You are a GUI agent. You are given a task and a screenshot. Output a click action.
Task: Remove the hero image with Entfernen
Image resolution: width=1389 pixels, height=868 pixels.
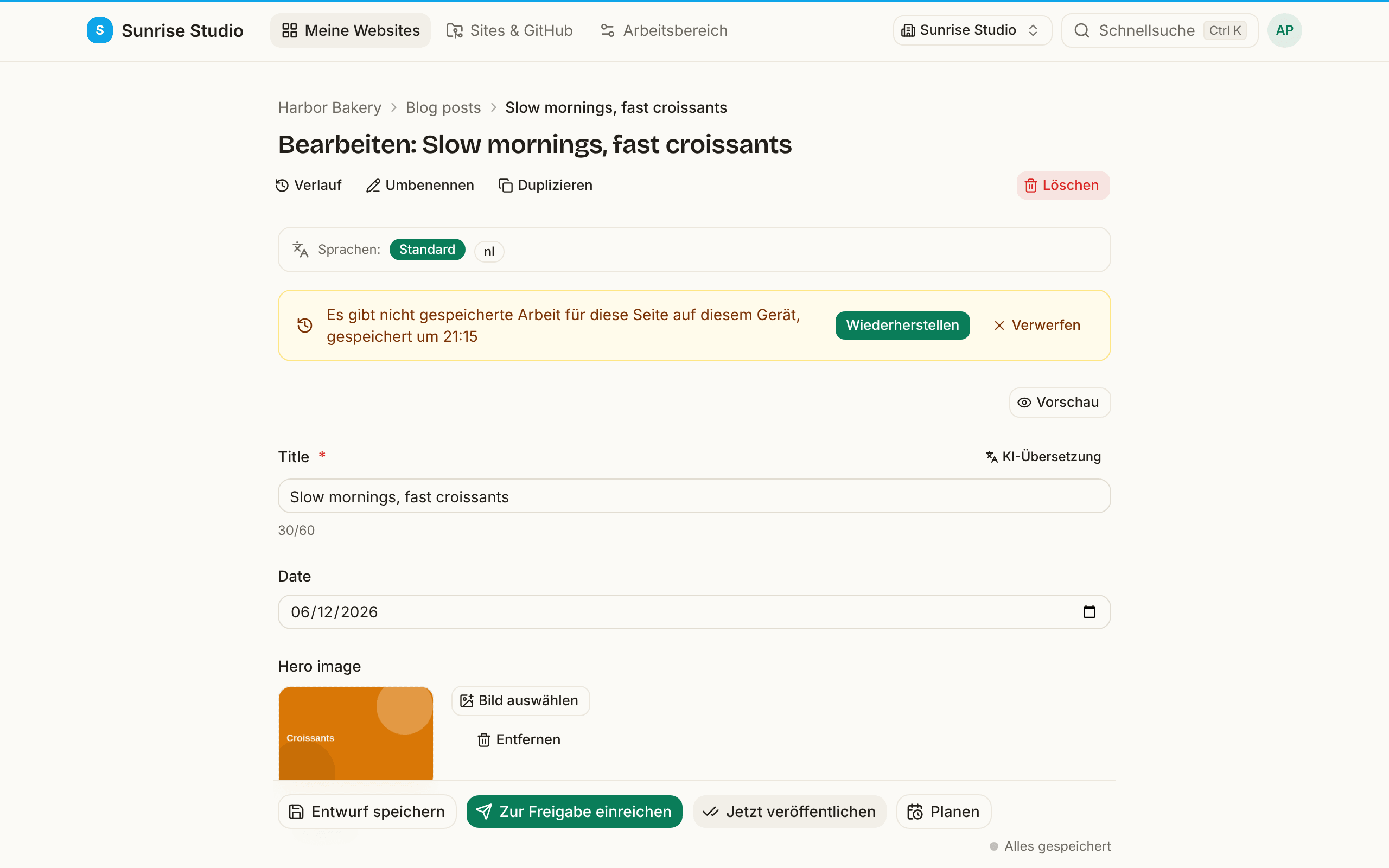pyautogui.click(x=519, y=739)
